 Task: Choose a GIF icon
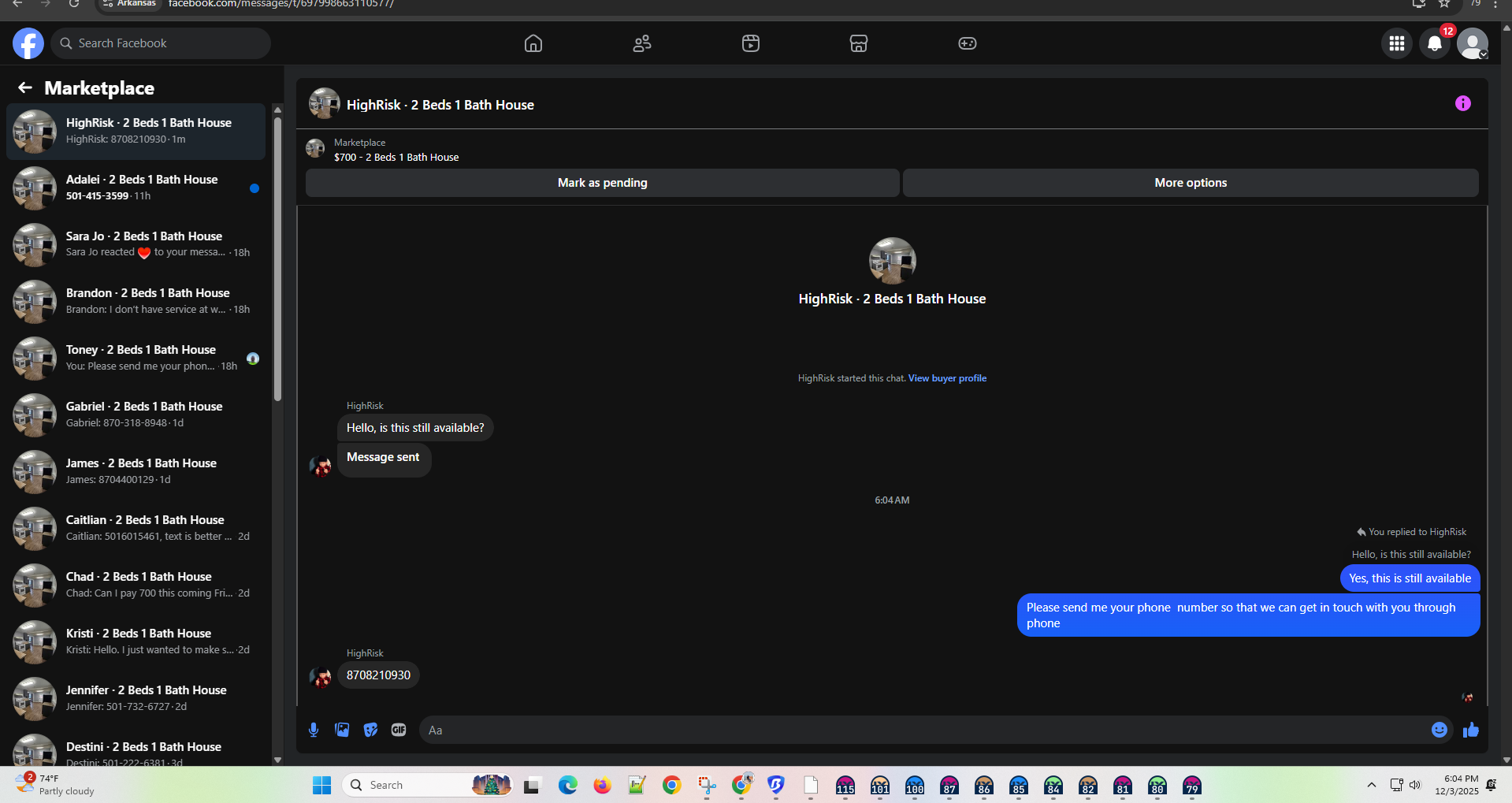click(x=399, y=730)
